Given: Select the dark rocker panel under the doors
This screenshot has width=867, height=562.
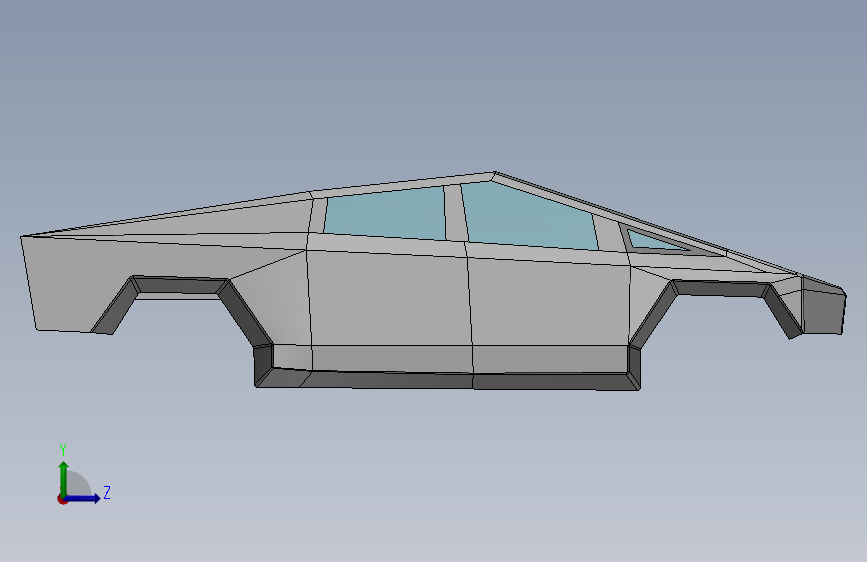Looking at the screenshot, I should [448, 380].
